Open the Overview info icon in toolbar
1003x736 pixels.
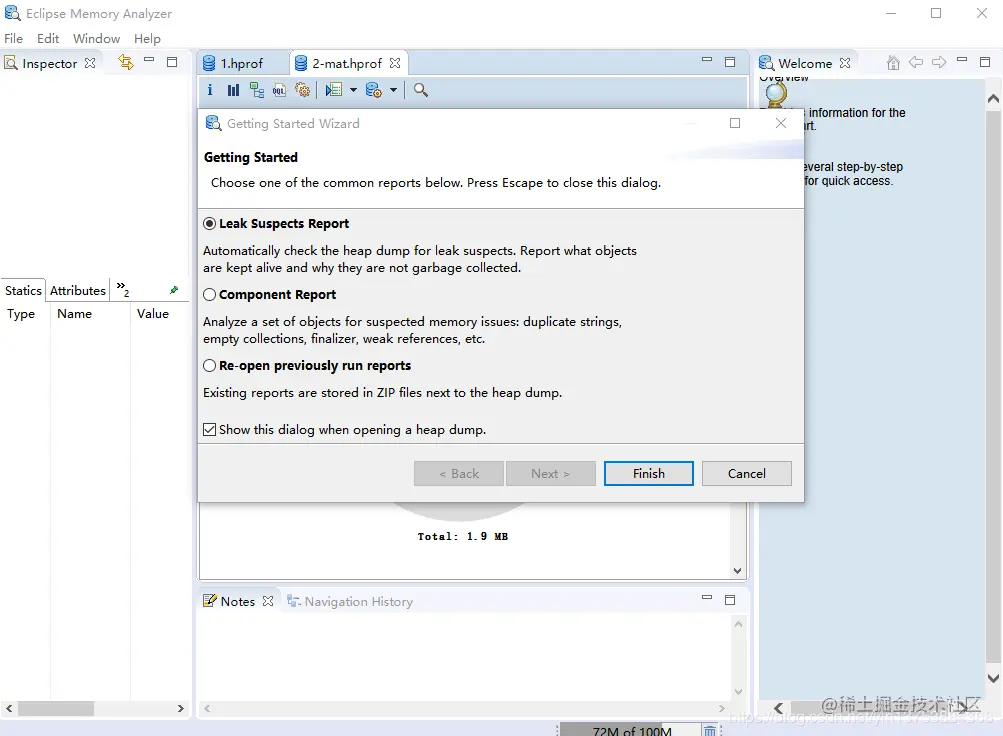[x=210, y=90]
